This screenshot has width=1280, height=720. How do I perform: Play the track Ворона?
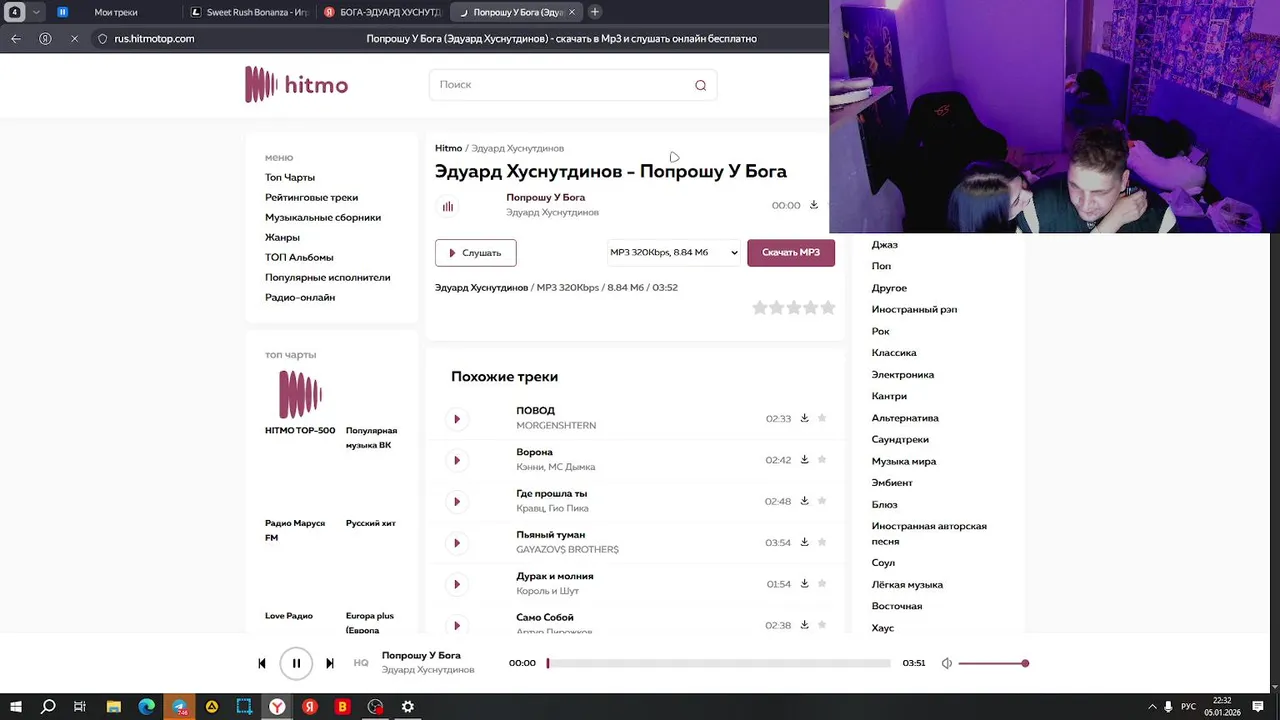click(457, 460)
